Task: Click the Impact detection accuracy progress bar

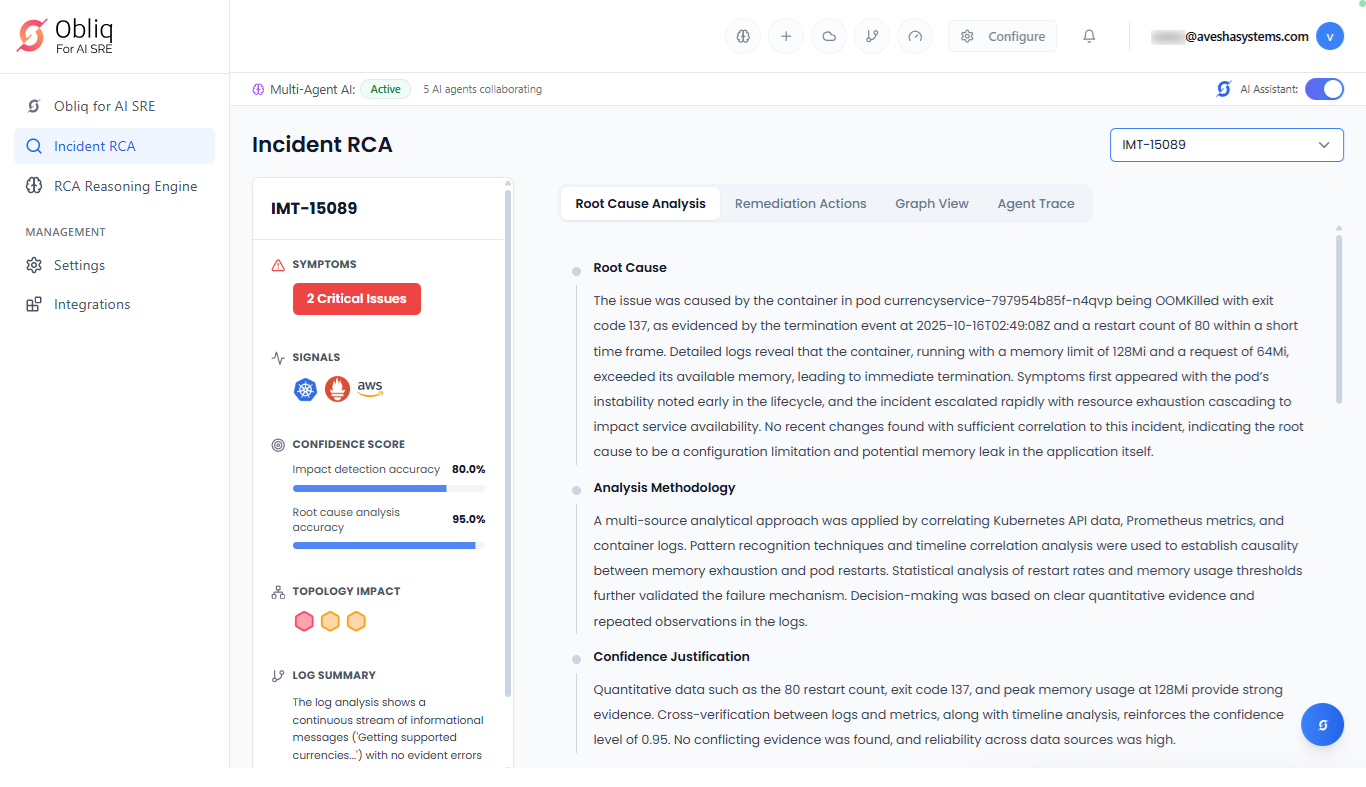Action: [388, 489]
